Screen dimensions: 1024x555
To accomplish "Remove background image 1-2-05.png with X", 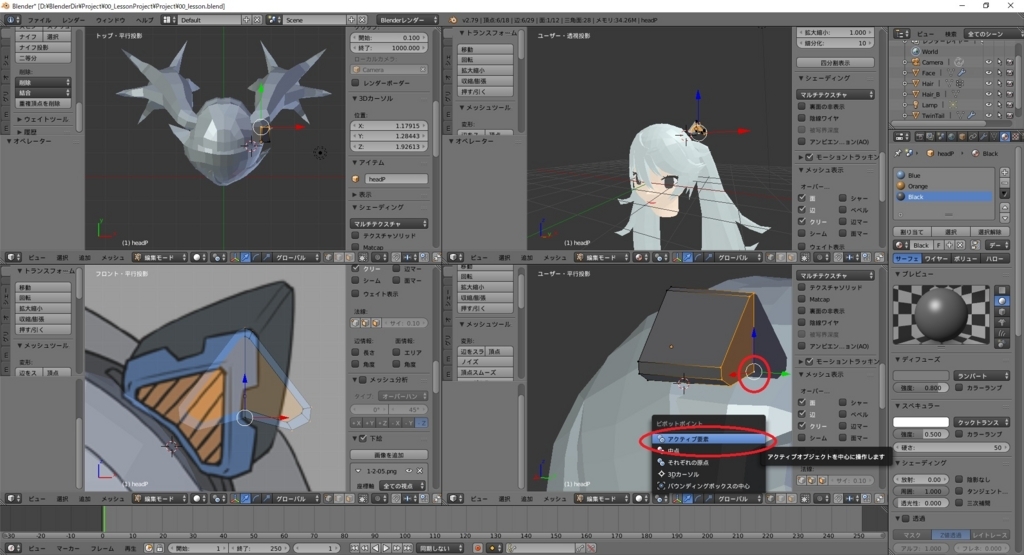I will [420, 470].
